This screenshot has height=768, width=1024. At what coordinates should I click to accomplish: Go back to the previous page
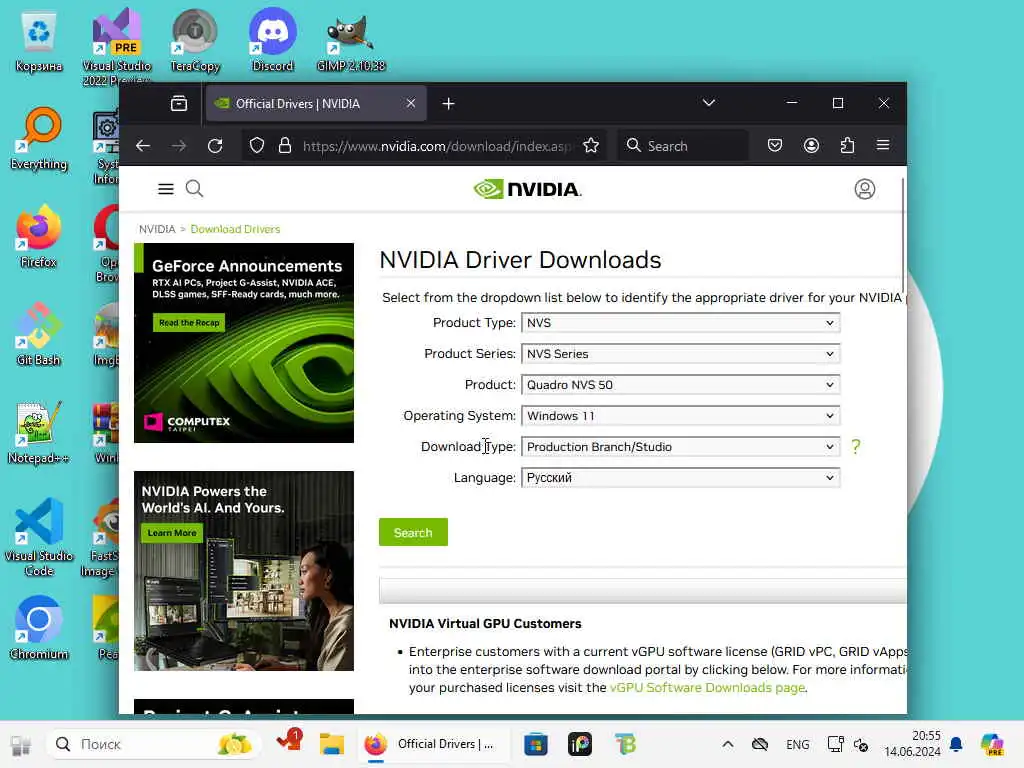coord(143,146)
